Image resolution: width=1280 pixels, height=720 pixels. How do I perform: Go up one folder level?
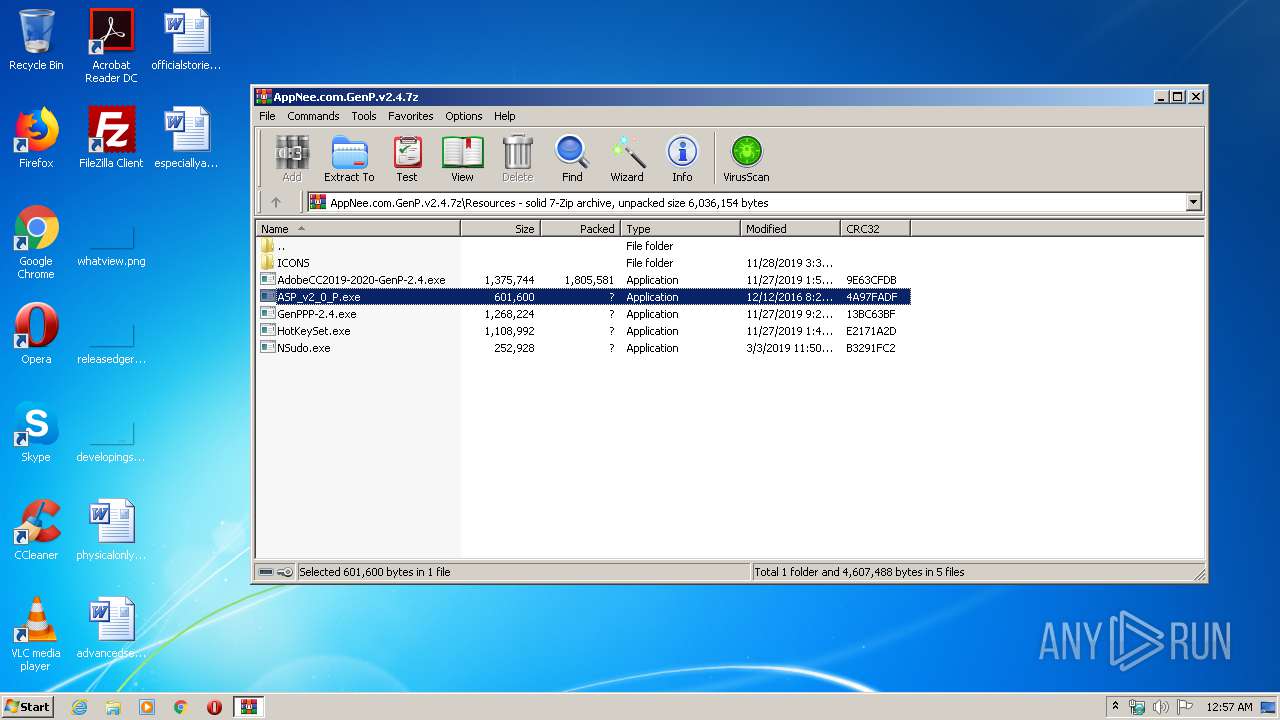pos(276,202)
